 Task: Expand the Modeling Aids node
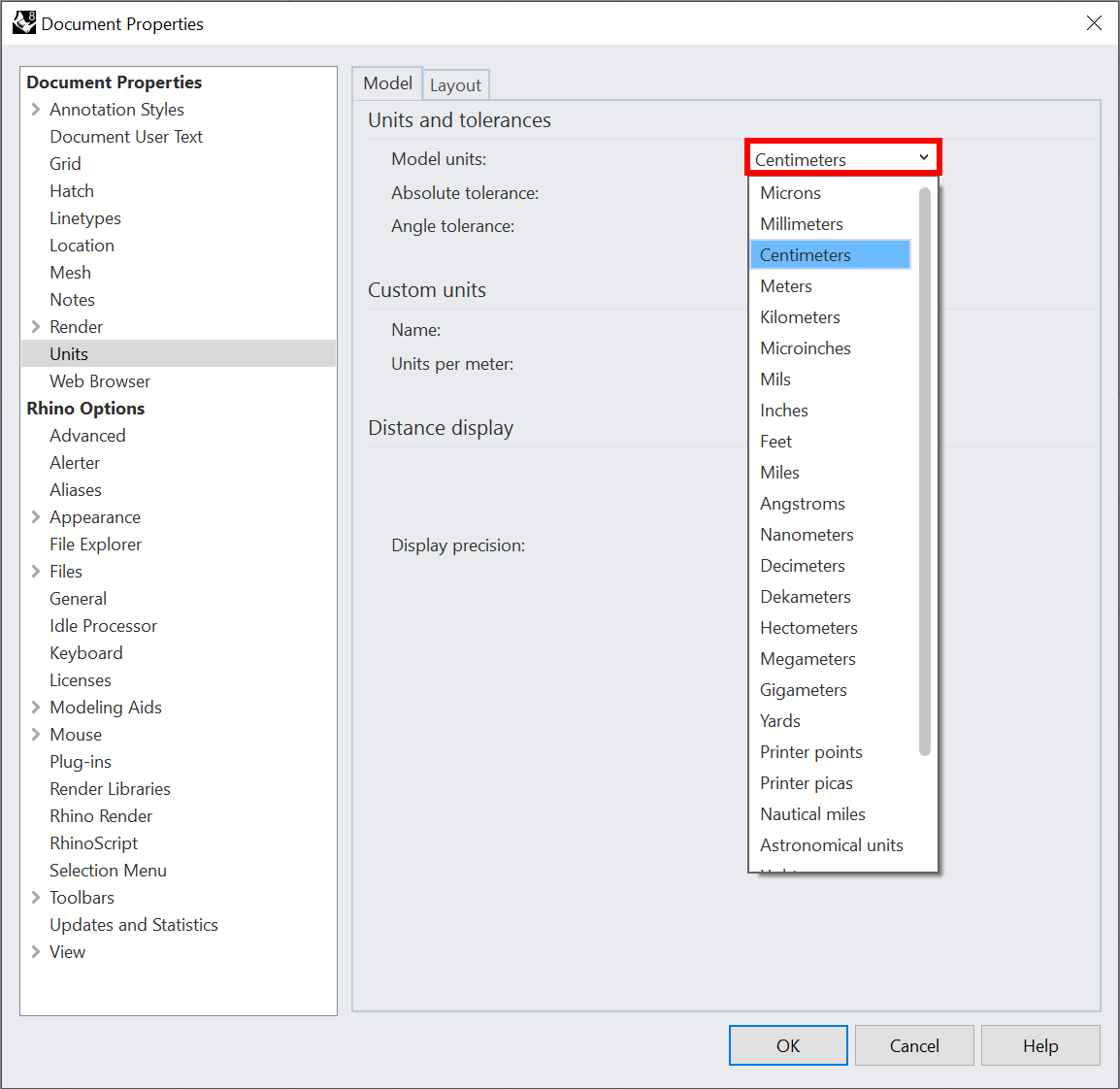[x=36, y=708]
